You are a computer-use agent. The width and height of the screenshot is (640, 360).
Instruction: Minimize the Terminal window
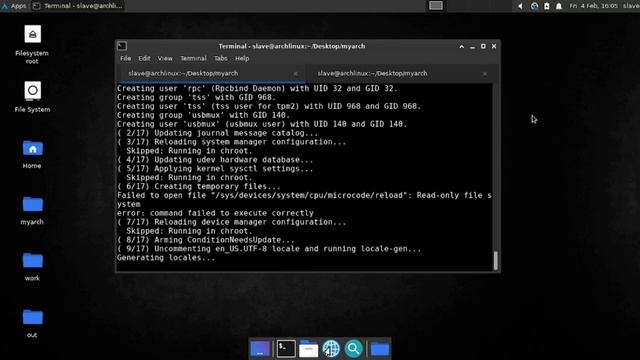[473, 47]
